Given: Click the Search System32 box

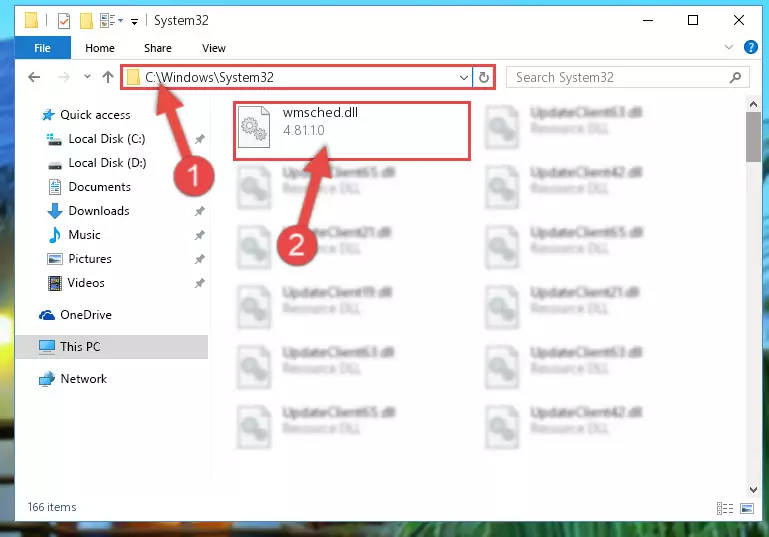Looking at the screenshot, I should [628, 77].
